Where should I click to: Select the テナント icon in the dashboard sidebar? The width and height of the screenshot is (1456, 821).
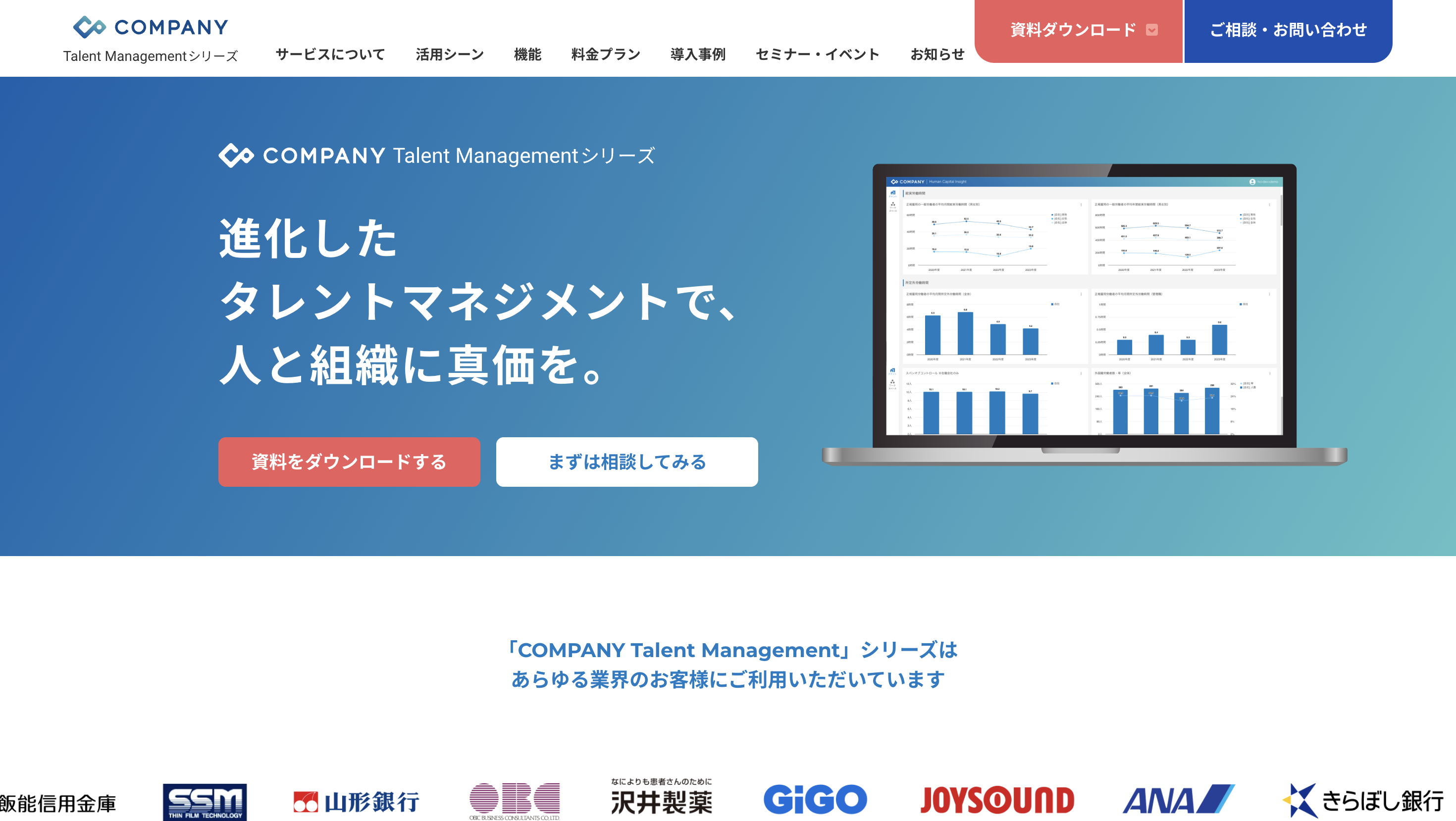point(893,193)
